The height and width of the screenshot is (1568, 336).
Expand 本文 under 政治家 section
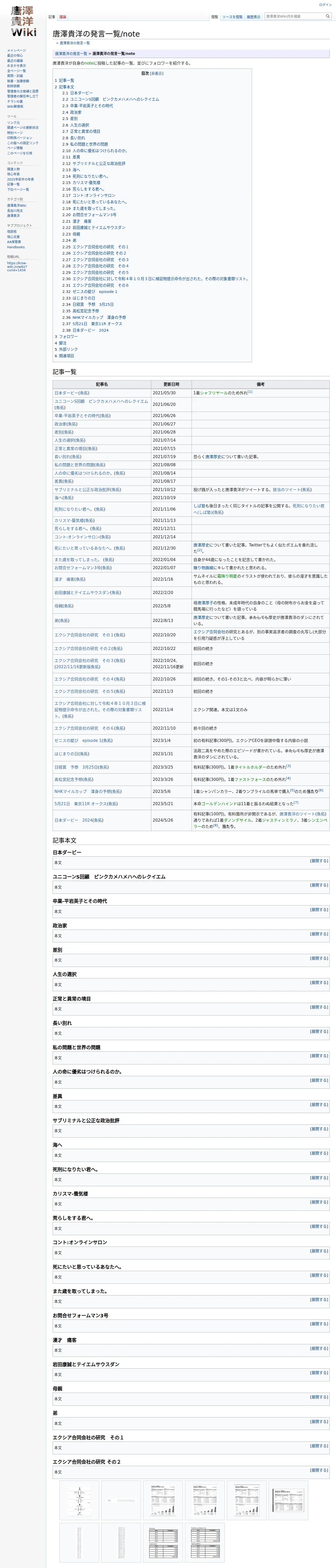[319, 934]
